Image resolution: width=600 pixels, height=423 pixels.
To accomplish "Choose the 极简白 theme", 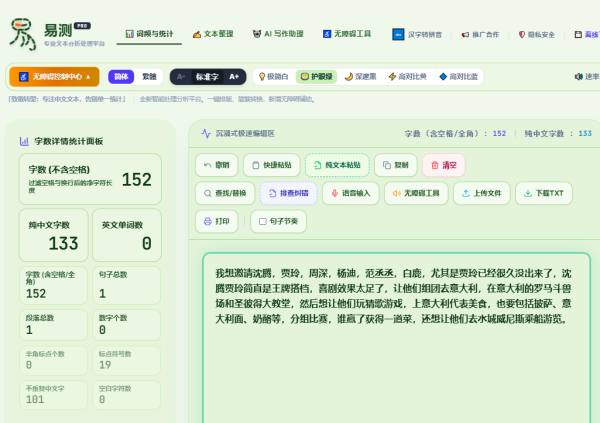I will click(x=273, y=77).
